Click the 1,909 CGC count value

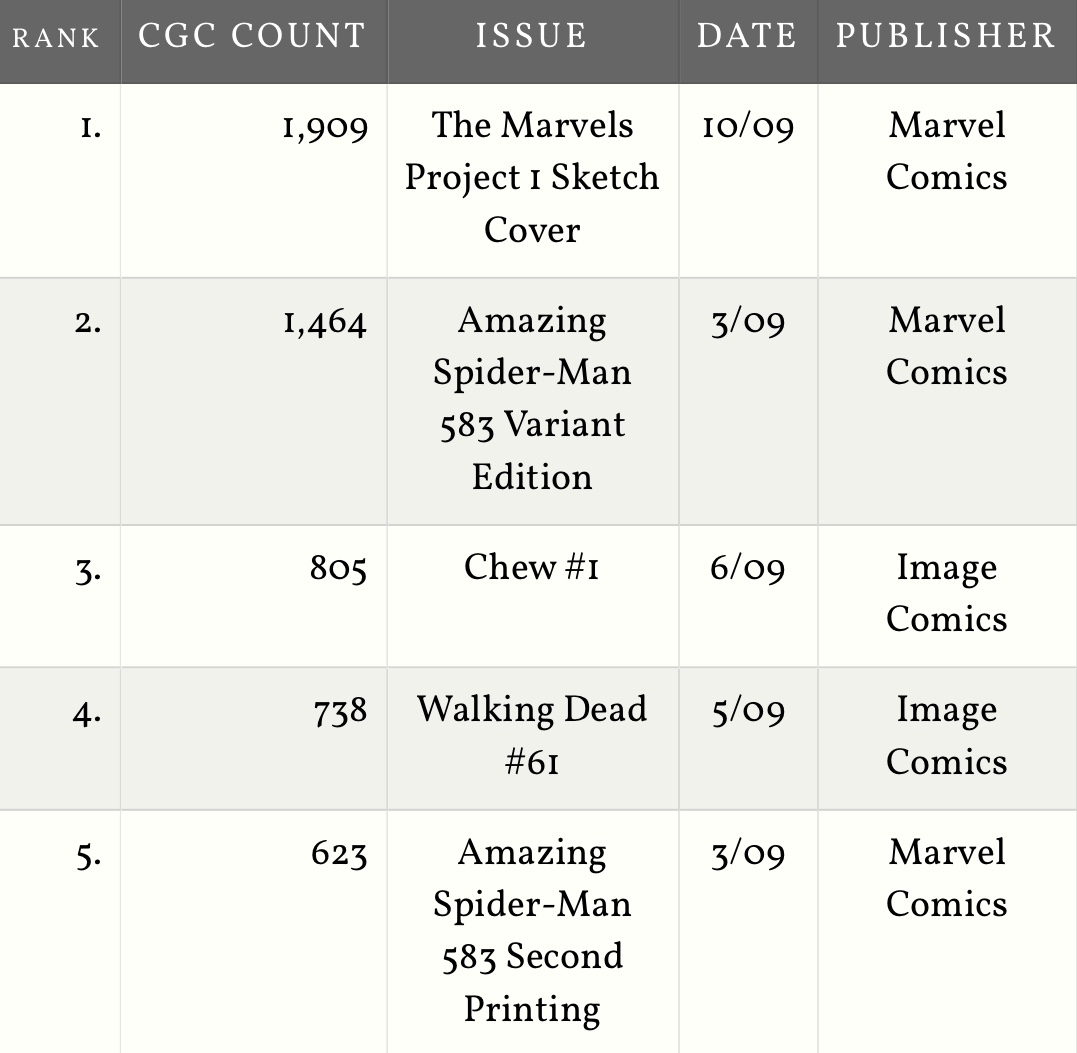tap(326, 128)
